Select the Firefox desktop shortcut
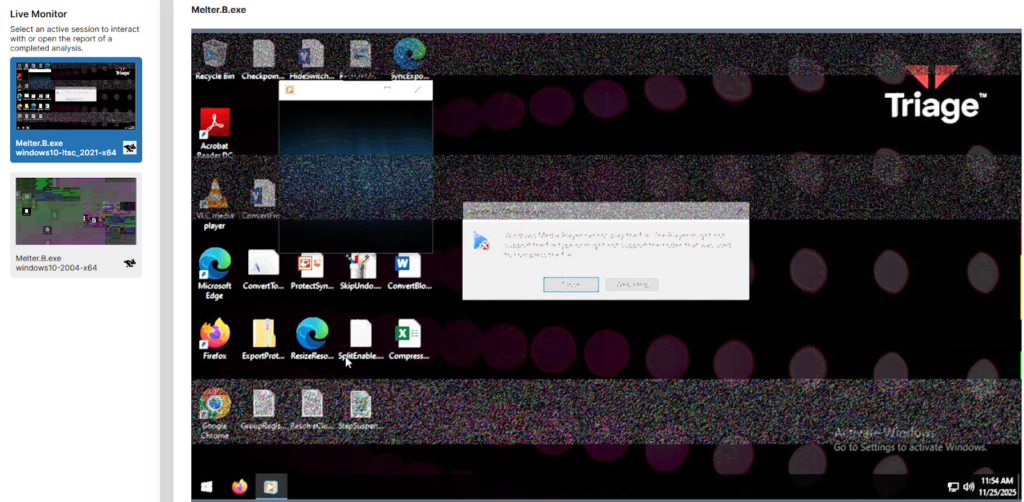This screenshot has width=1024, height=502. pyautogui.click(x=215, y=335)
